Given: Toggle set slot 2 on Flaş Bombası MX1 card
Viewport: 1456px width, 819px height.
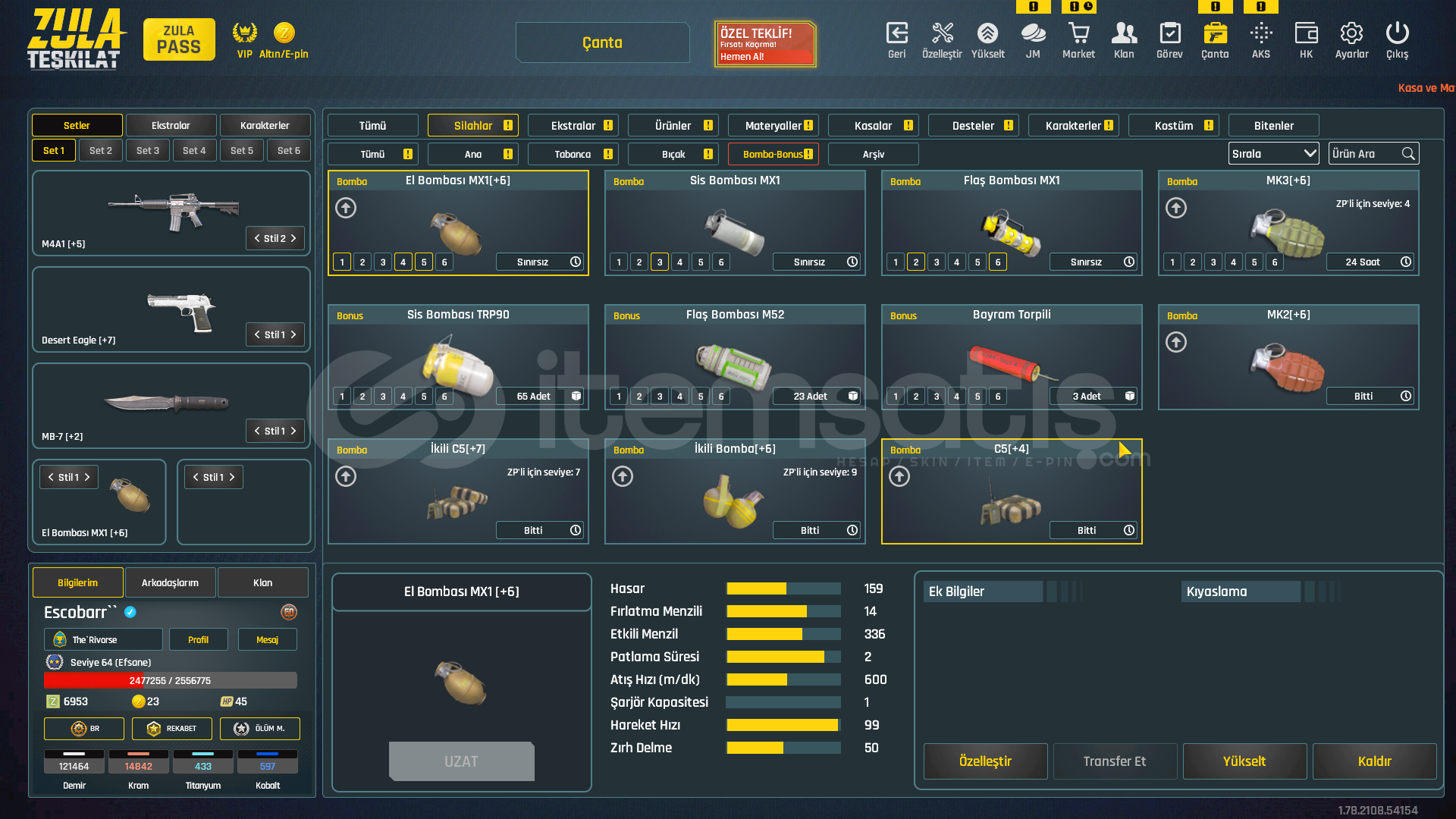Looking at the screenshot, I should point(916,262).
